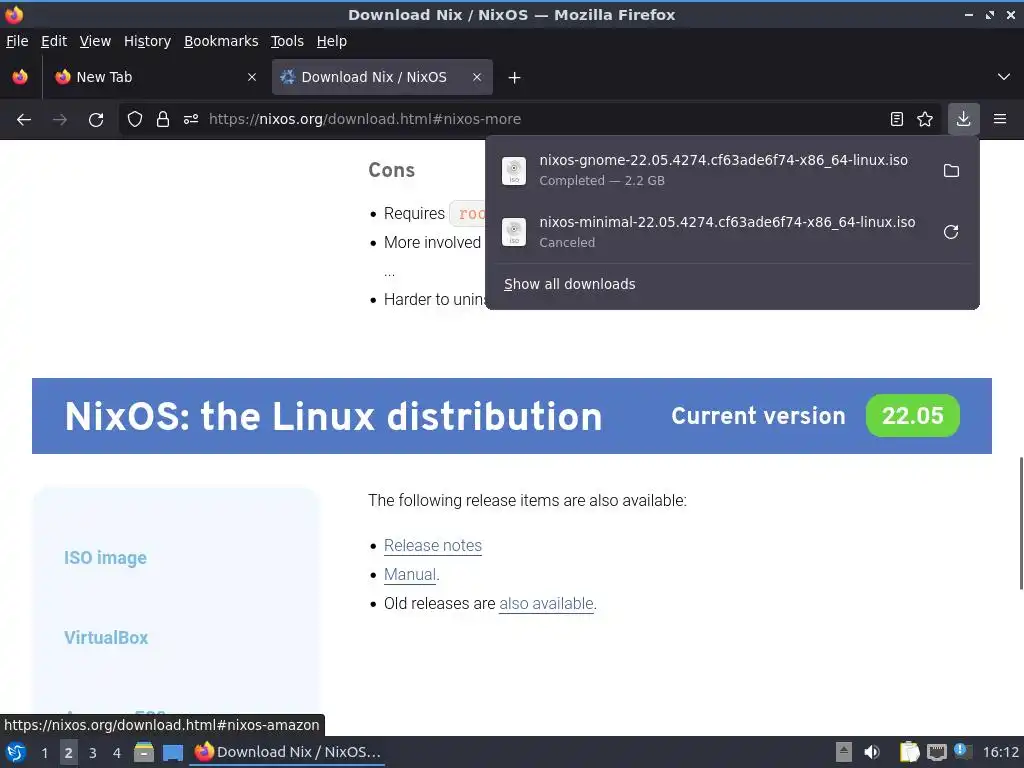Toggle reader view for this page

click(897, 119)
